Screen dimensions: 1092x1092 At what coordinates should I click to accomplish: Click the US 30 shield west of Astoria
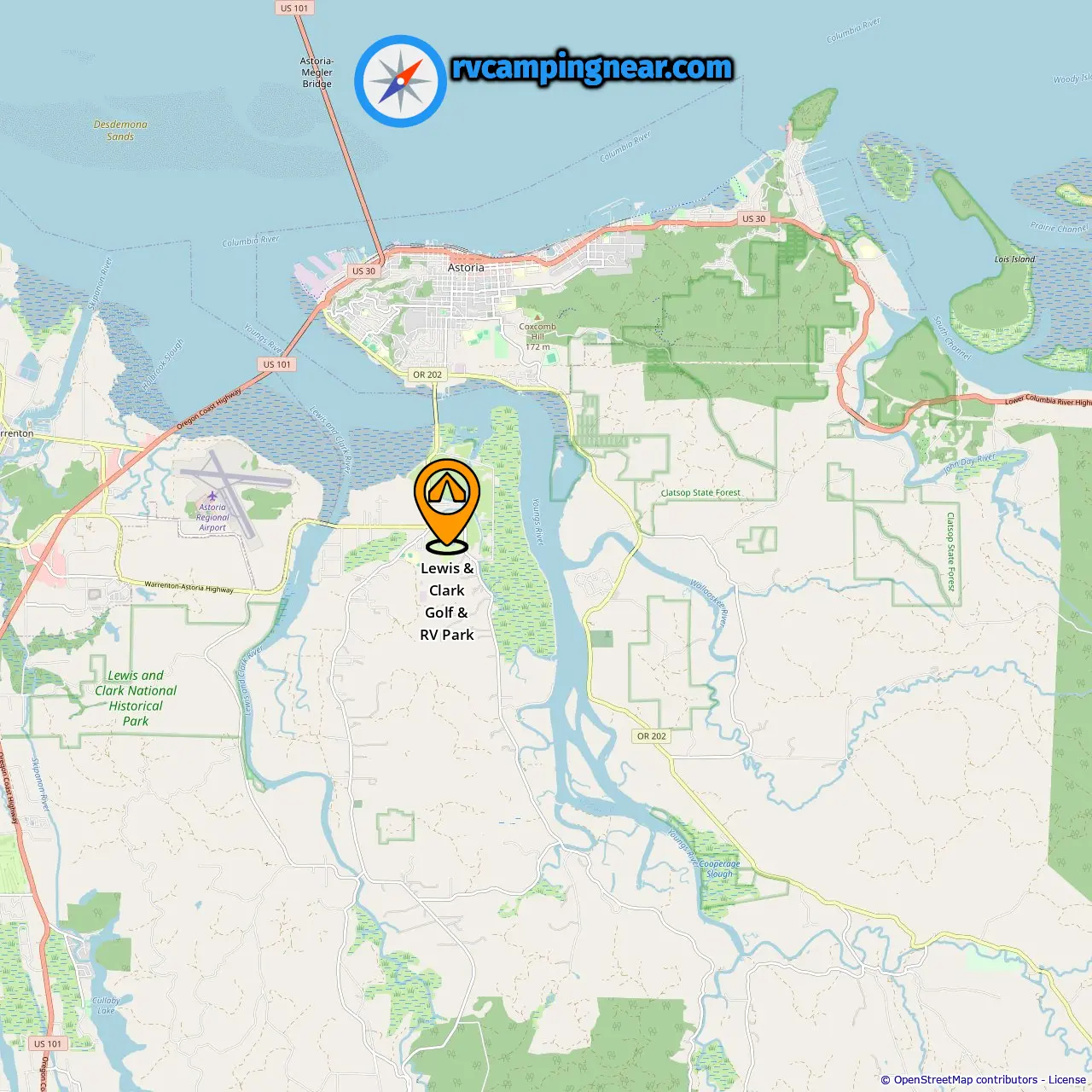pyautogui.click(x=363, y=270)
